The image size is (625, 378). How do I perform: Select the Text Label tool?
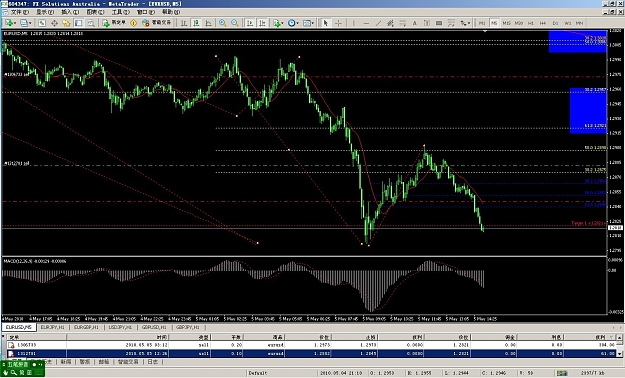click(426, 23)
